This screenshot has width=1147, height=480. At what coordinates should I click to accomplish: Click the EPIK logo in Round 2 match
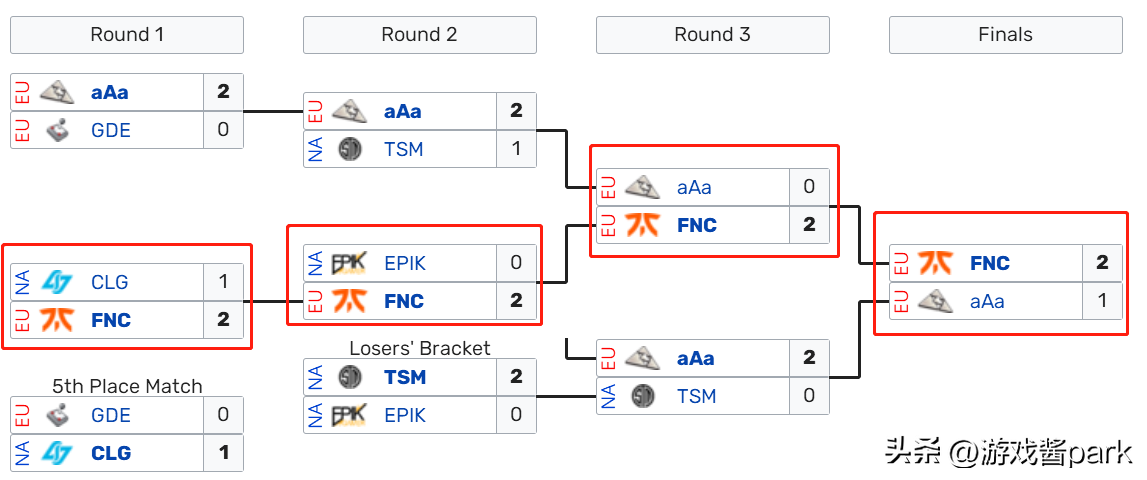(350, 263)
